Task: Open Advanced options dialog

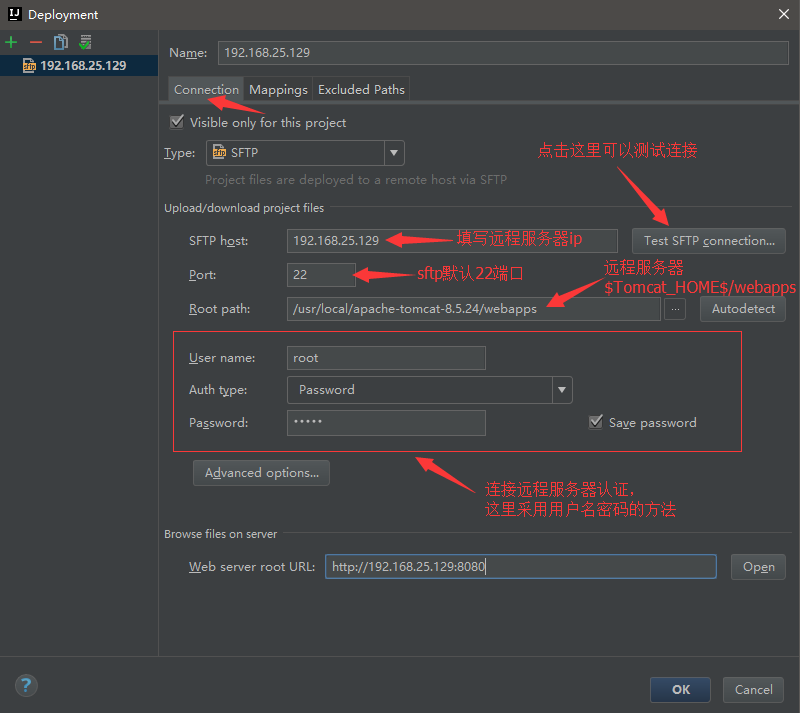Action: pyautogui.click(x=261, y=473)
